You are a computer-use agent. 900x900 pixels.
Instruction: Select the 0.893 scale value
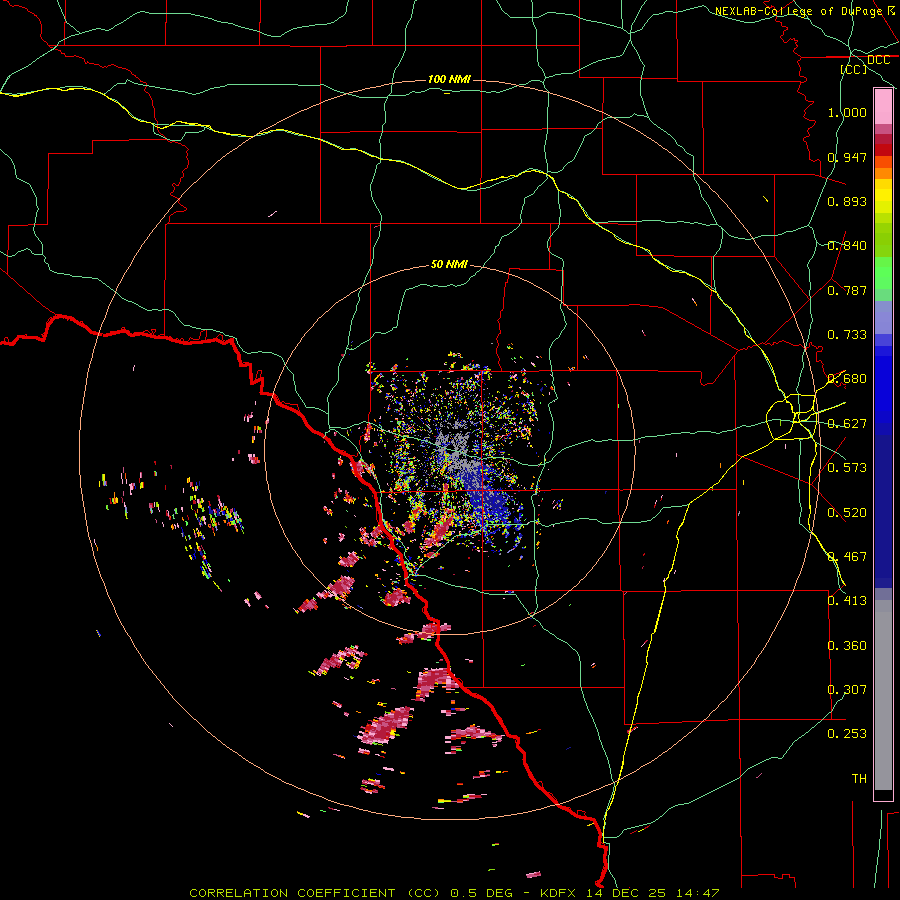pyautogui.click(x=847, y=201)
